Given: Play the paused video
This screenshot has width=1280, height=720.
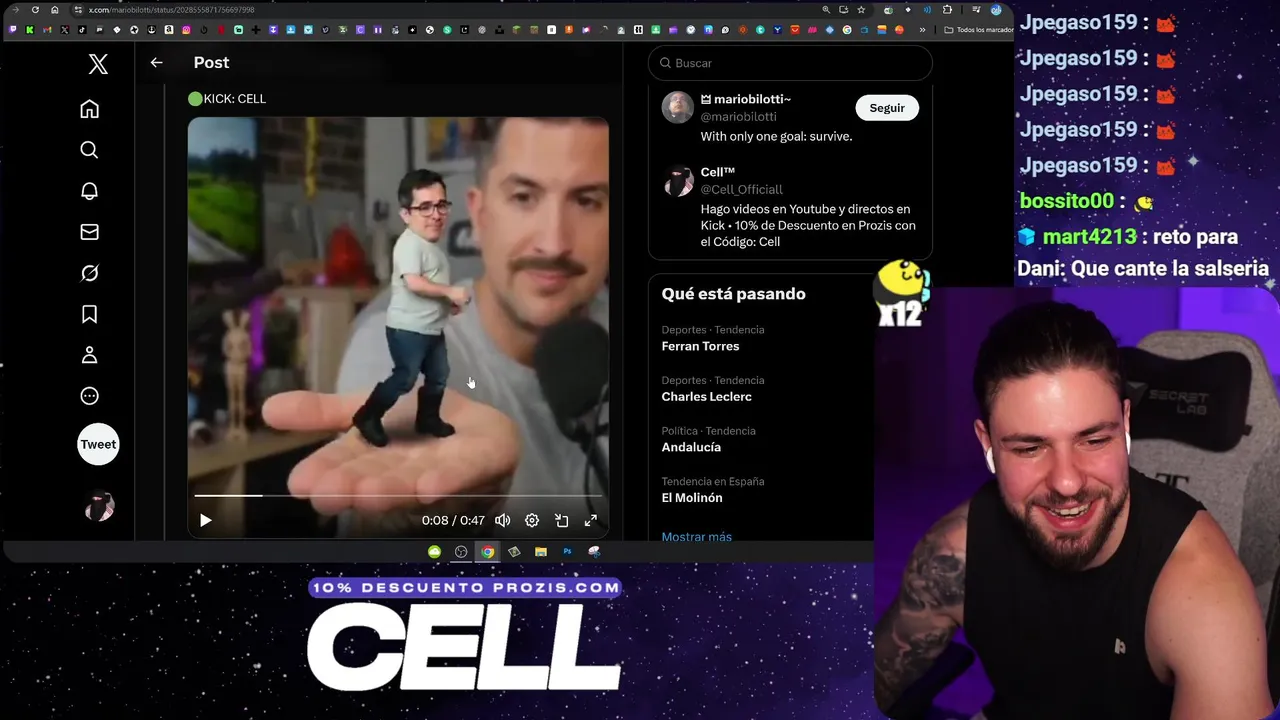Looking at the screenshot, I should tap(205, 520).
